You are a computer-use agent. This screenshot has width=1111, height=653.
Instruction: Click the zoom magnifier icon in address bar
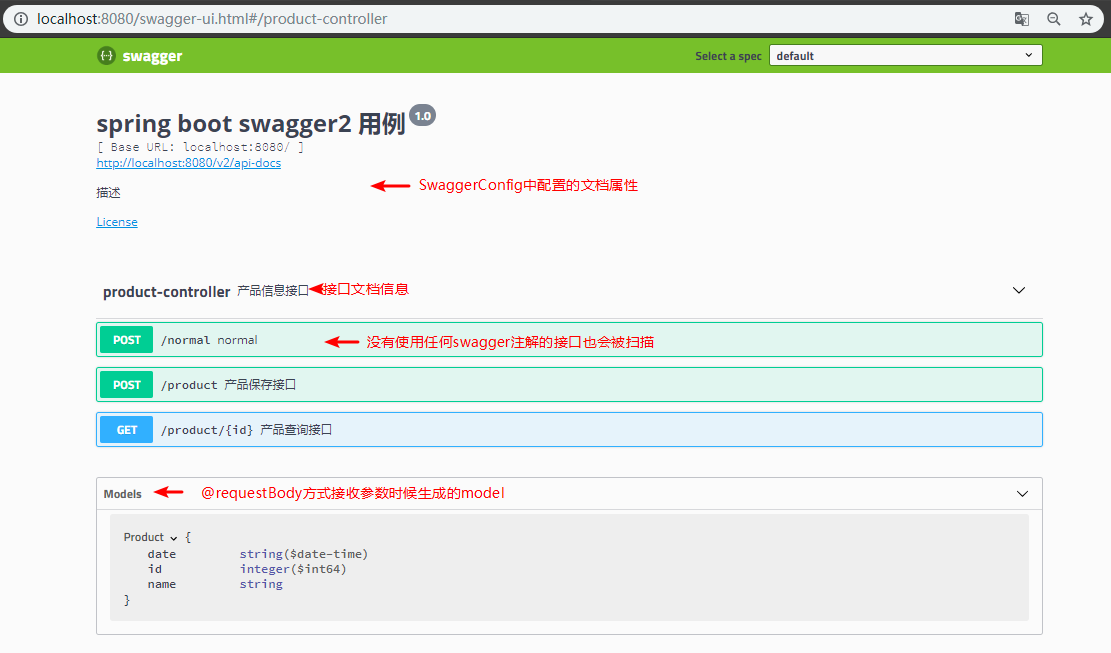(1053, 19)
